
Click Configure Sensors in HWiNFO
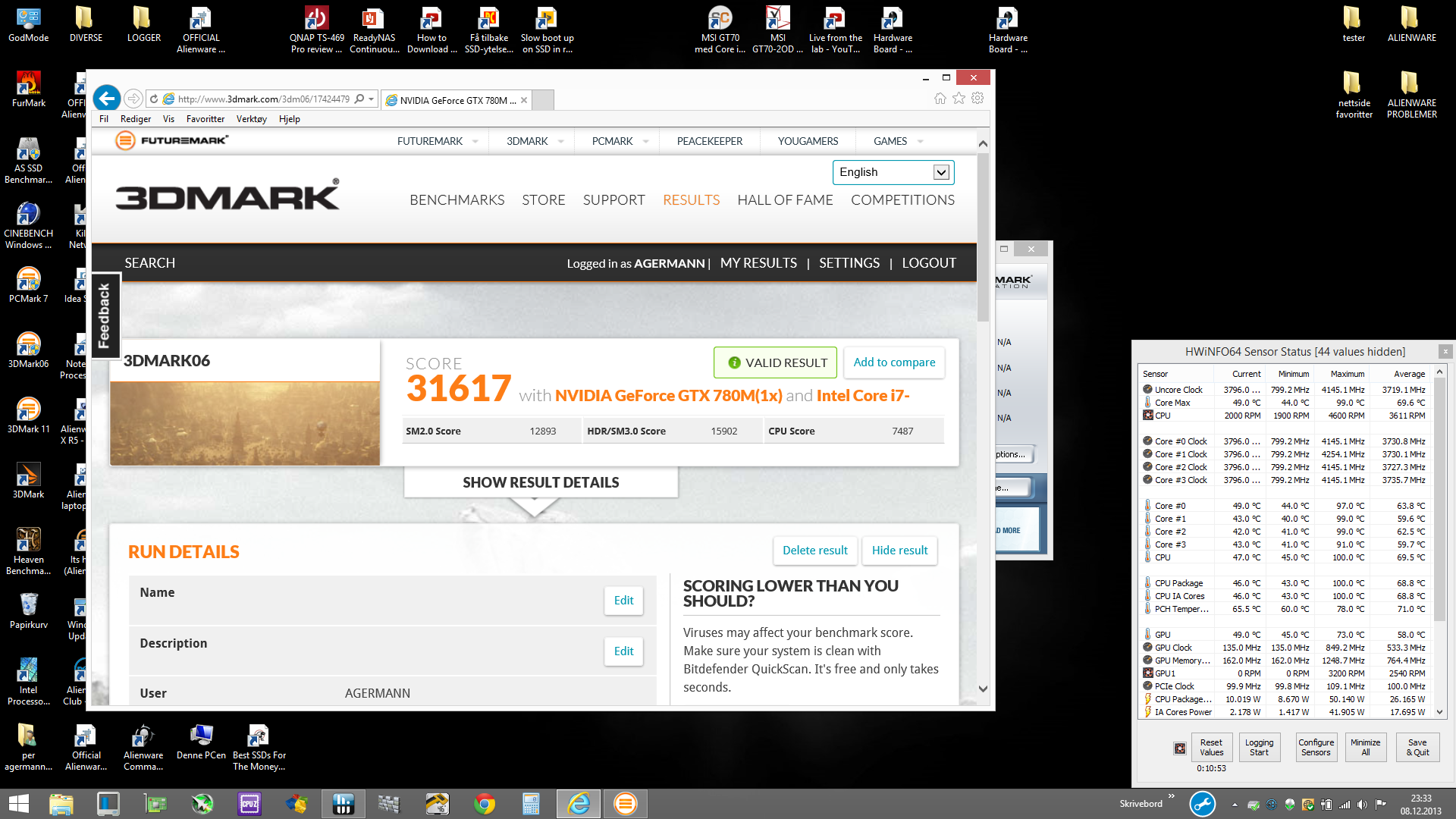tap(1316, 748)
